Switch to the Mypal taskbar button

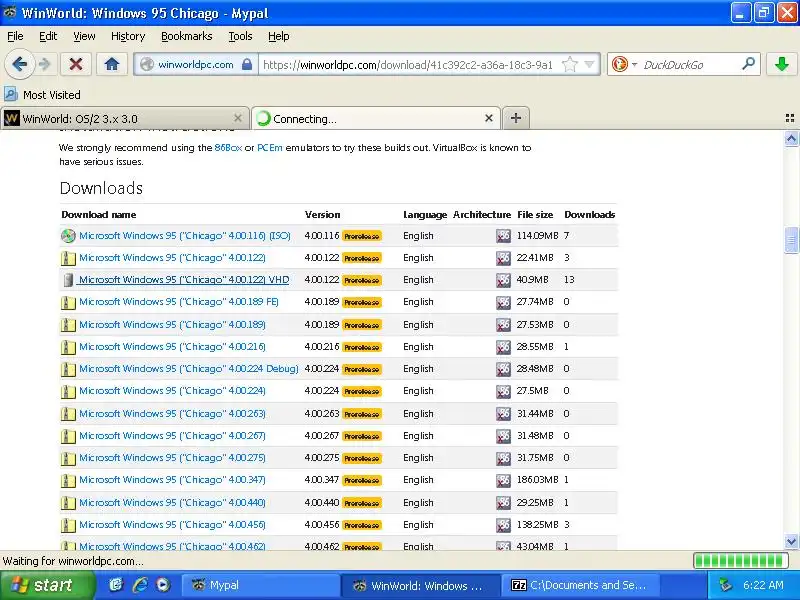(259, 585)
